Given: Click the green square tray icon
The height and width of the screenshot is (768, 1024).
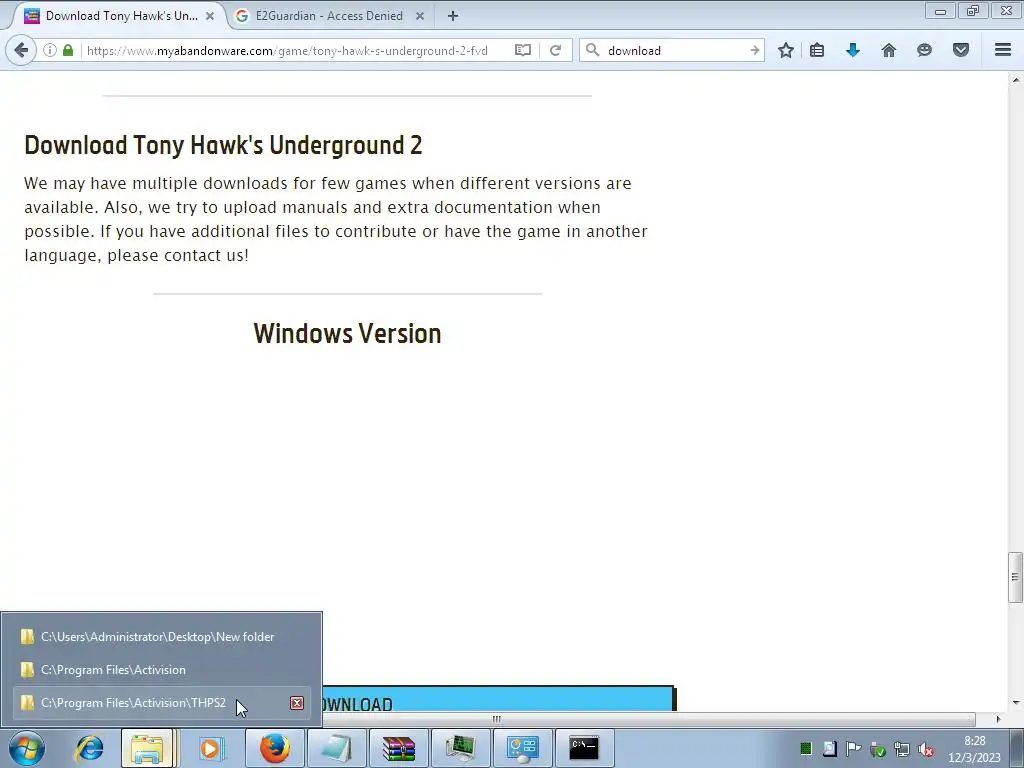Looking at the screenshot, I should 806,749.
